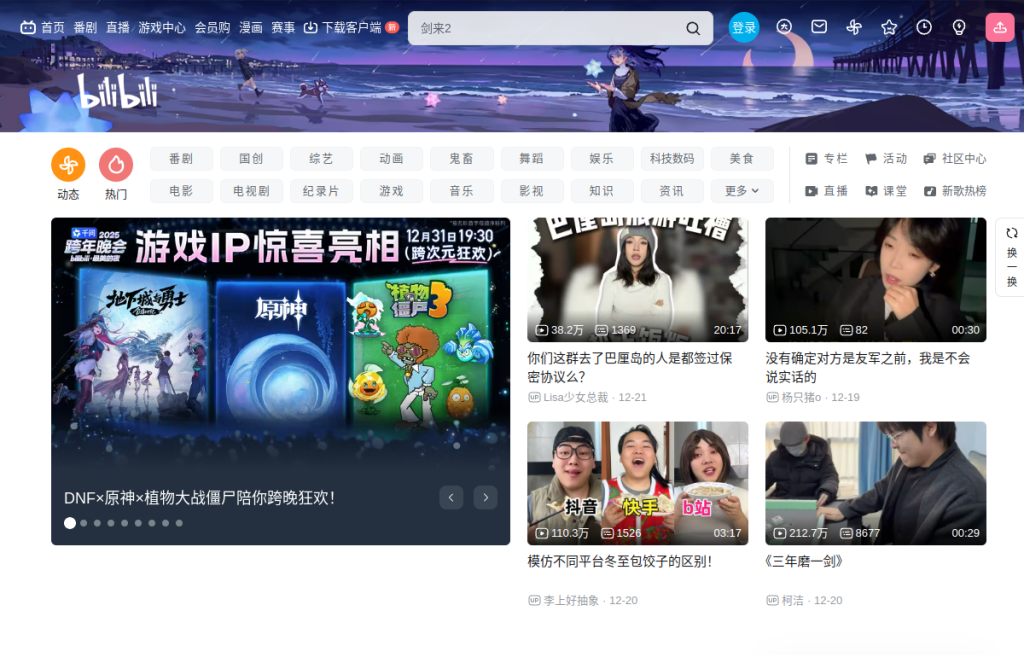This screenshot has height=655, width=1024.
Task: Open the 巴厘岛 video thumbnail
Action: 637,280
